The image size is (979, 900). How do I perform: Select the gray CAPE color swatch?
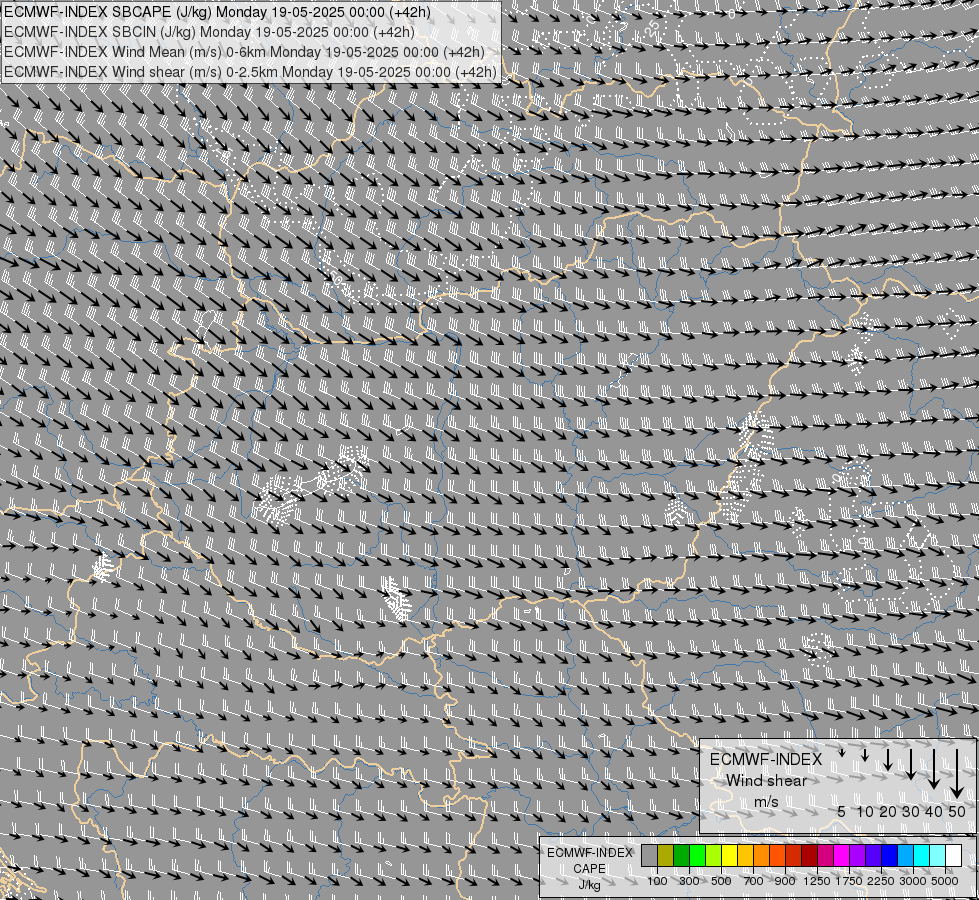point(649,856)
